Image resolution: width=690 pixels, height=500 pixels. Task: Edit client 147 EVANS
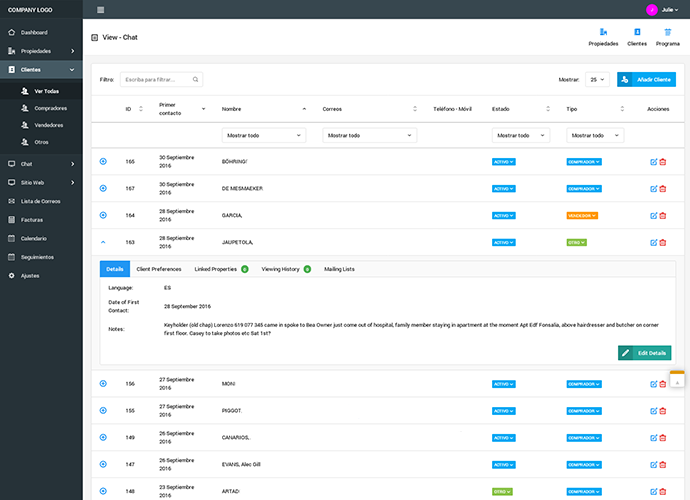[653, 465]
